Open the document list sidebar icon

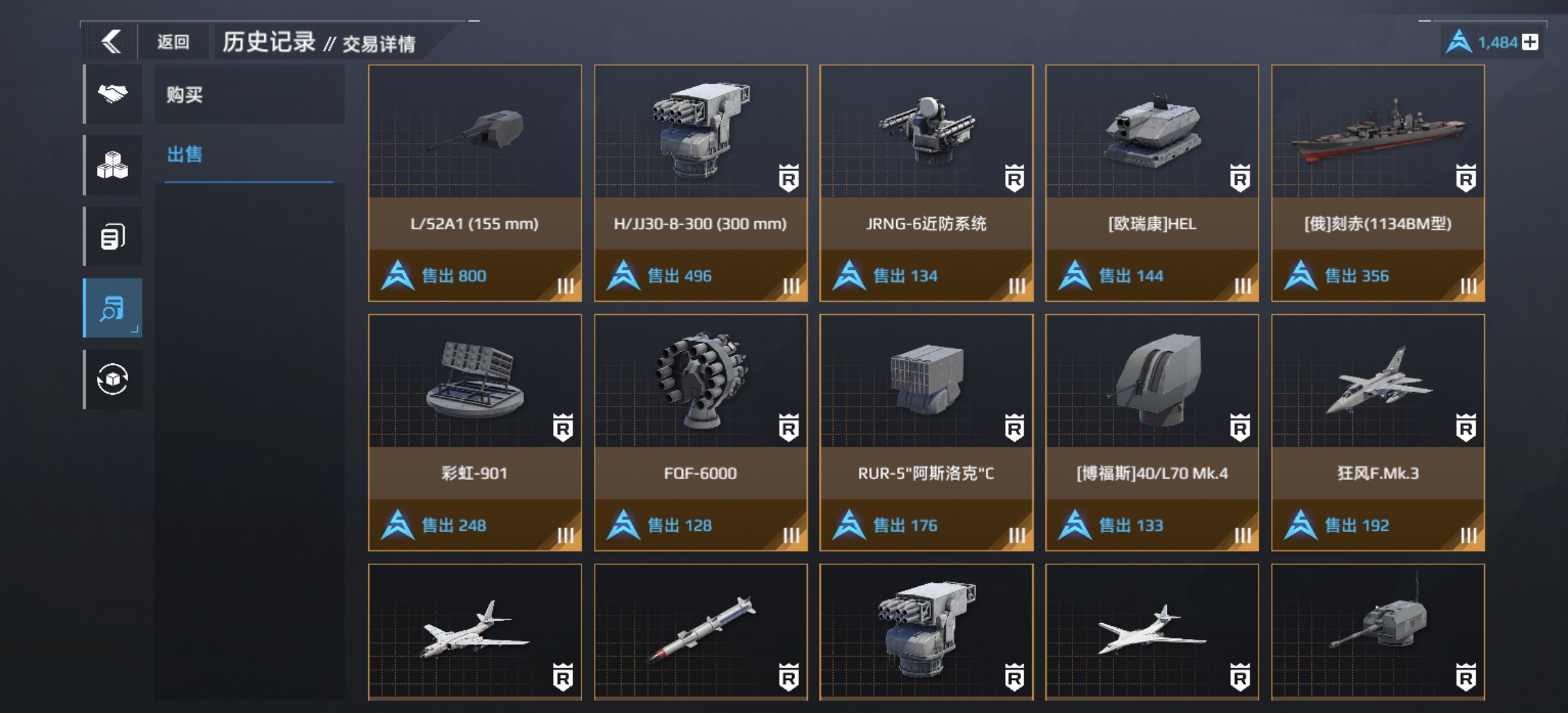(113, 236)
